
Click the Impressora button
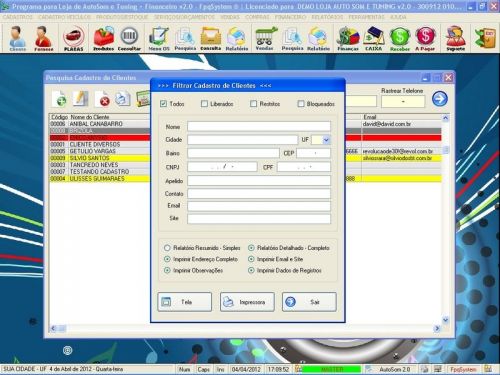(x=247, y=302)
